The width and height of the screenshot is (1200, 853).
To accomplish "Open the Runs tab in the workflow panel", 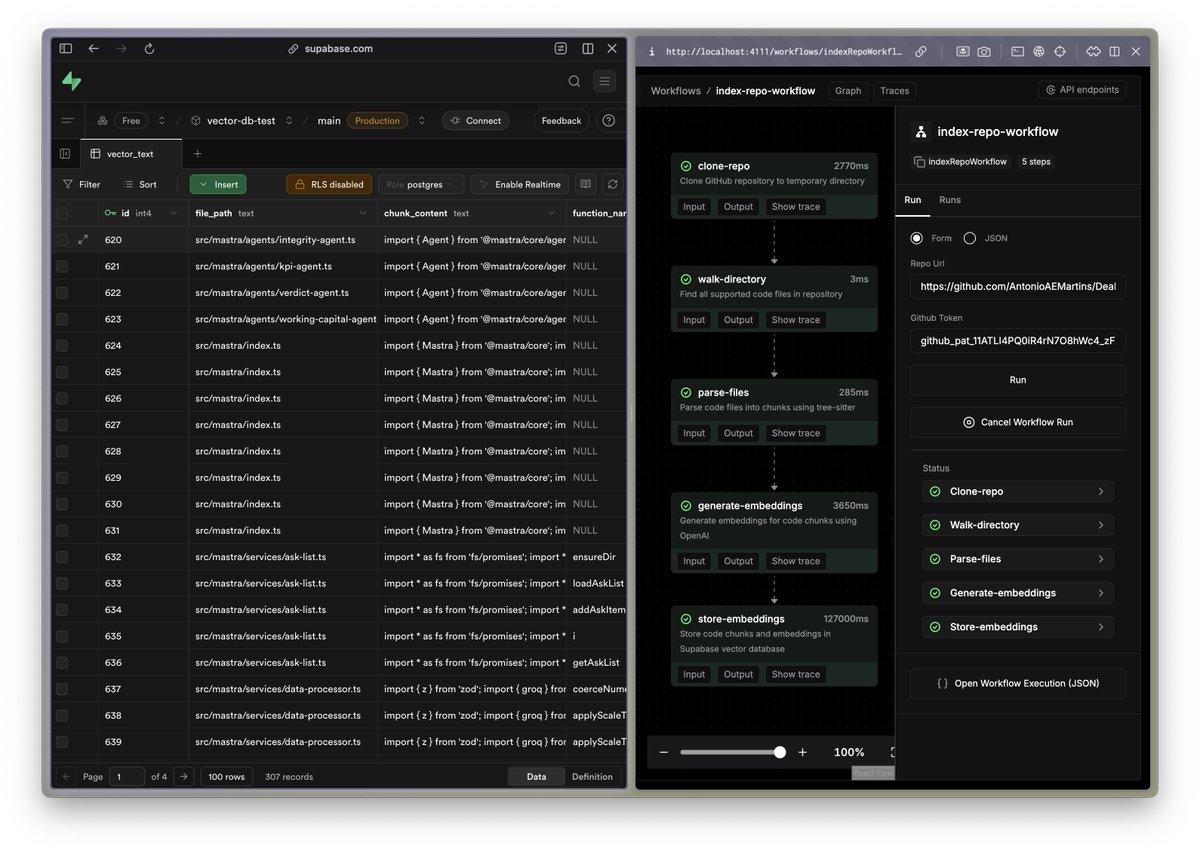I will 950,200.
